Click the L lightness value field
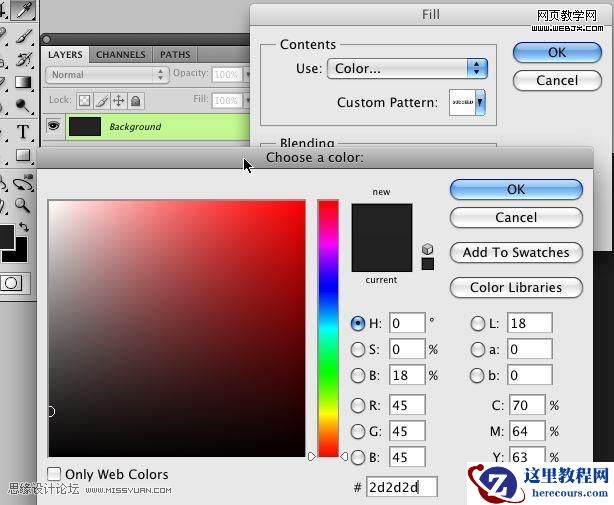This screenshot has height=505, width=614. pos(530,323)
